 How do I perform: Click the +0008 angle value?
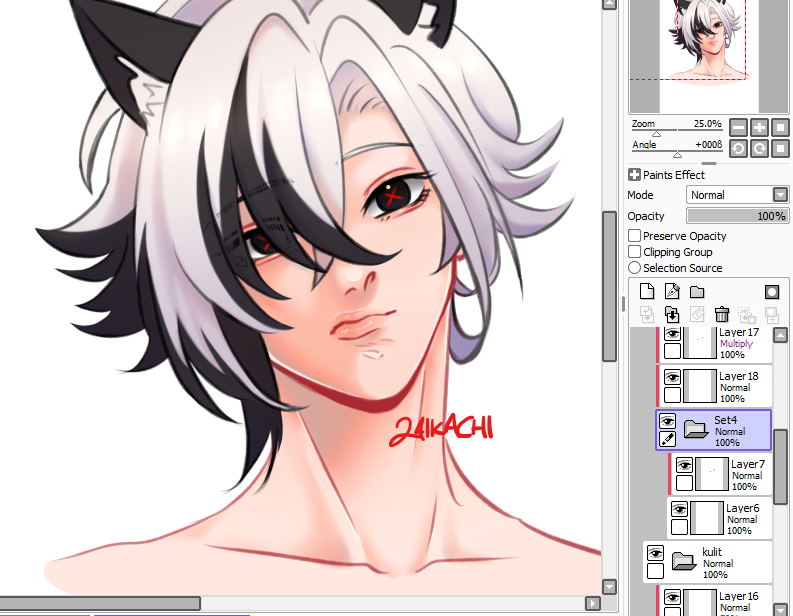click(709, 145)
